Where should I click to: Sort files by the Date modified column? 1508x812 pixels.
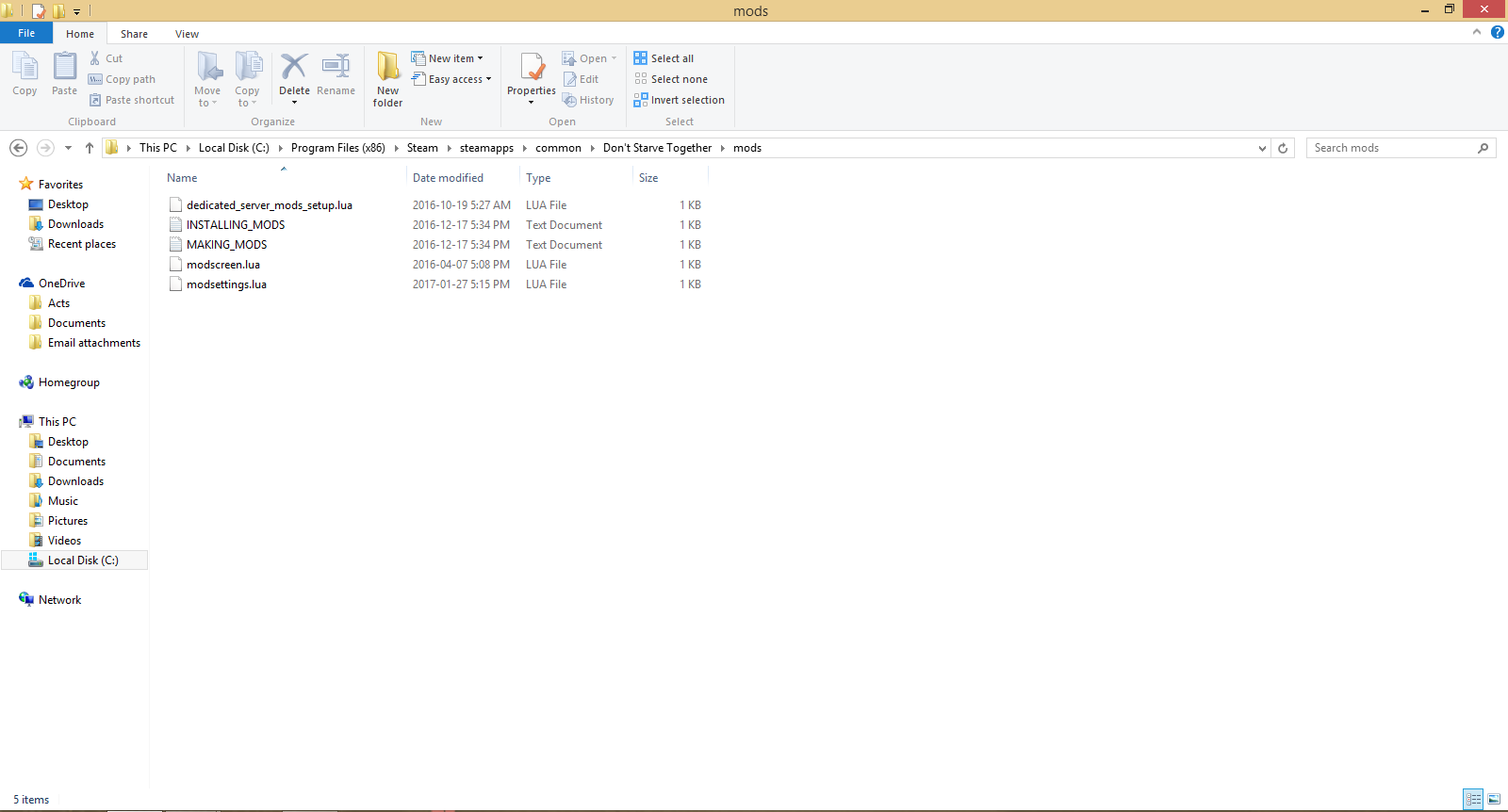pos(448,178)
